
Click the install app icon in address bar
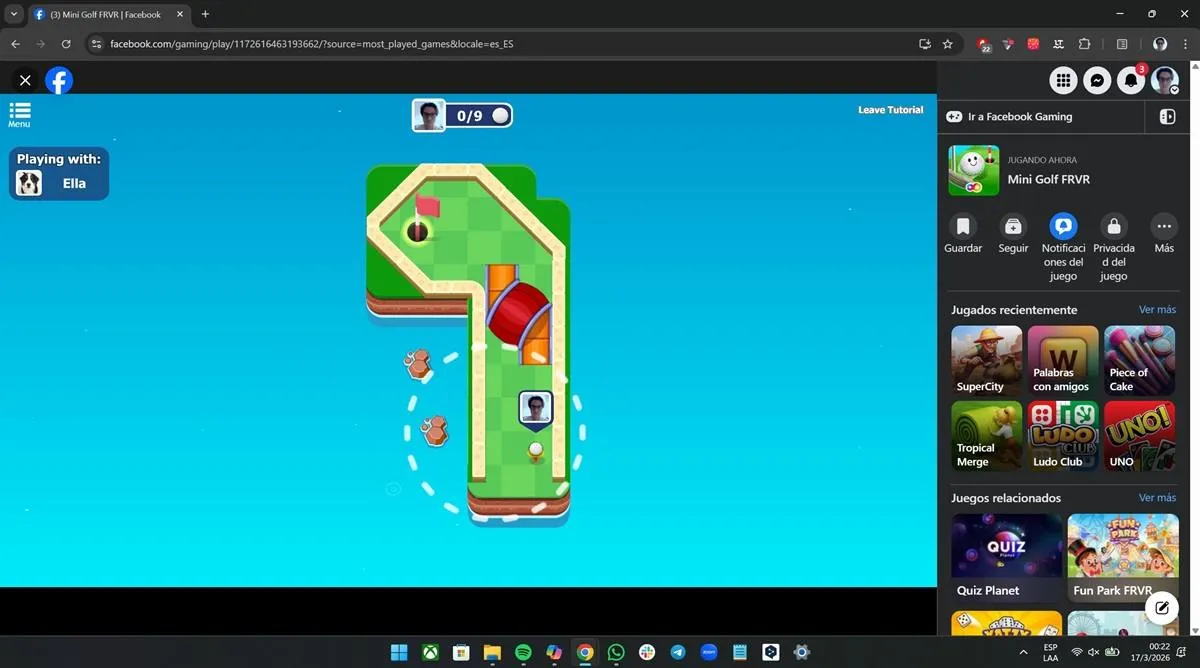click(925, 44)
